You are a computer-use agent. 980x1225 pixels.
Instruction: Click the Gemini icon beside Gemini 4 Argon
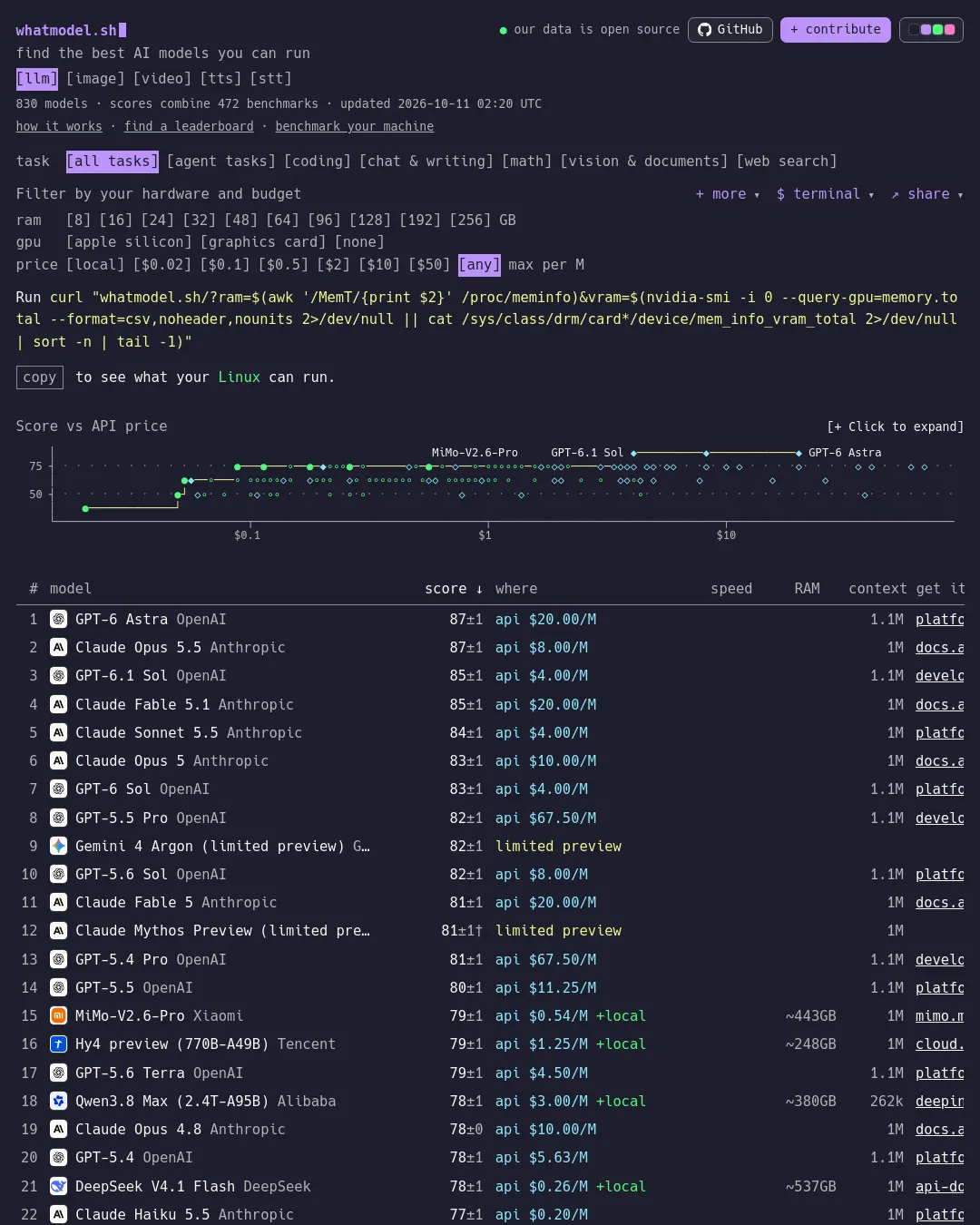click(x=58, y=847)
